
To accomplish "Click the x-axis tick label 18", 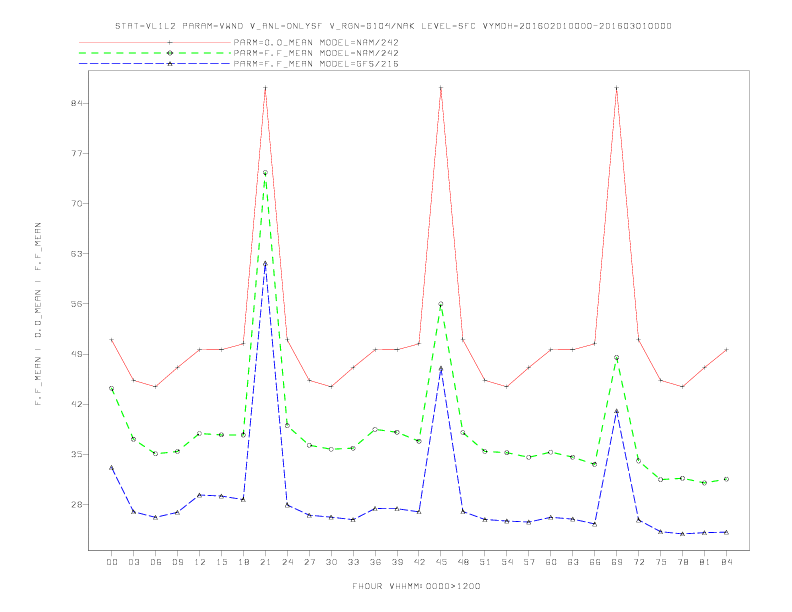I will click(243, 562).
